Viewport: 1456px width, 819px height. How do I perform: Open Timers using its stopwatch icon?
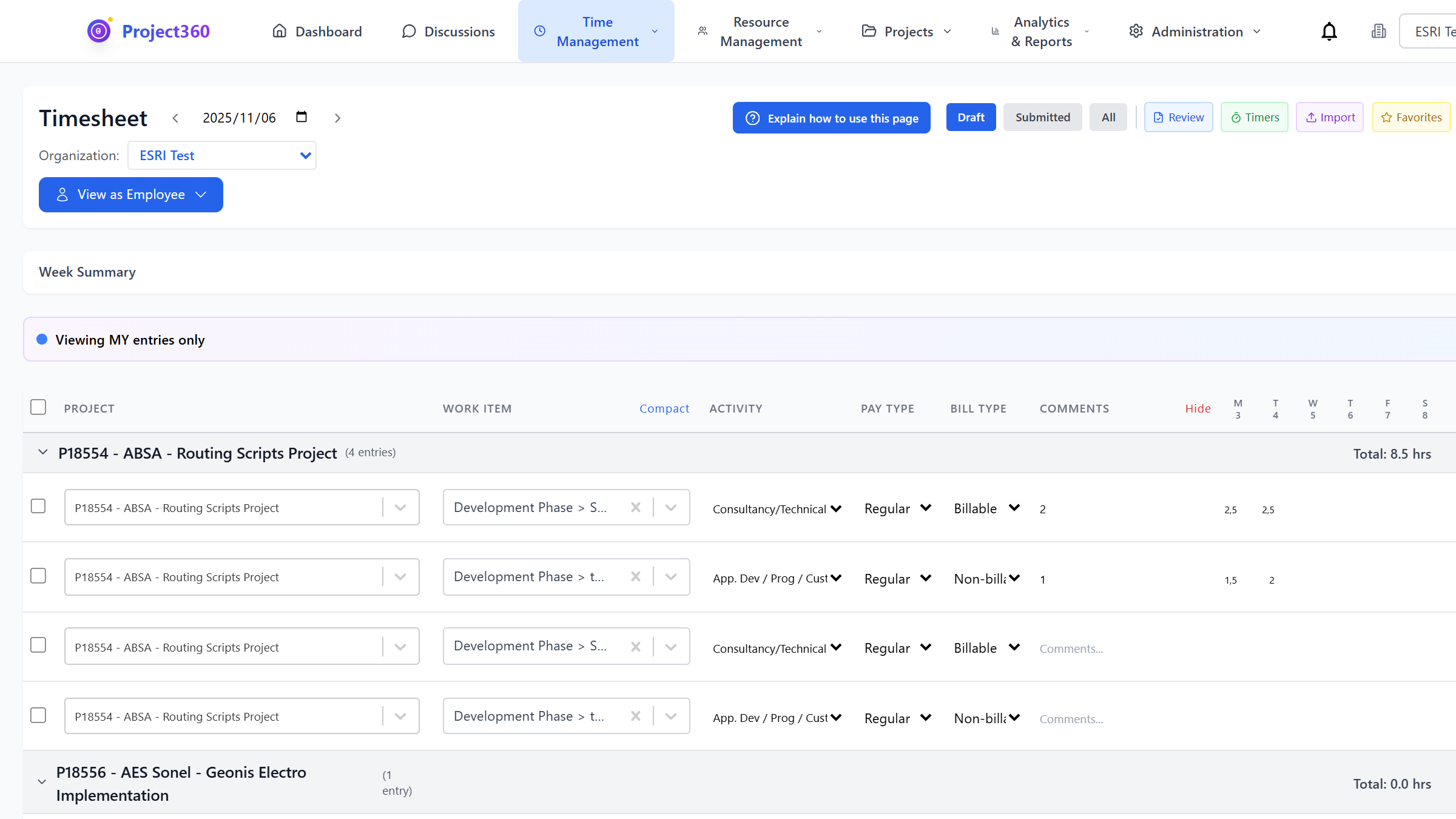[1236, 117]
